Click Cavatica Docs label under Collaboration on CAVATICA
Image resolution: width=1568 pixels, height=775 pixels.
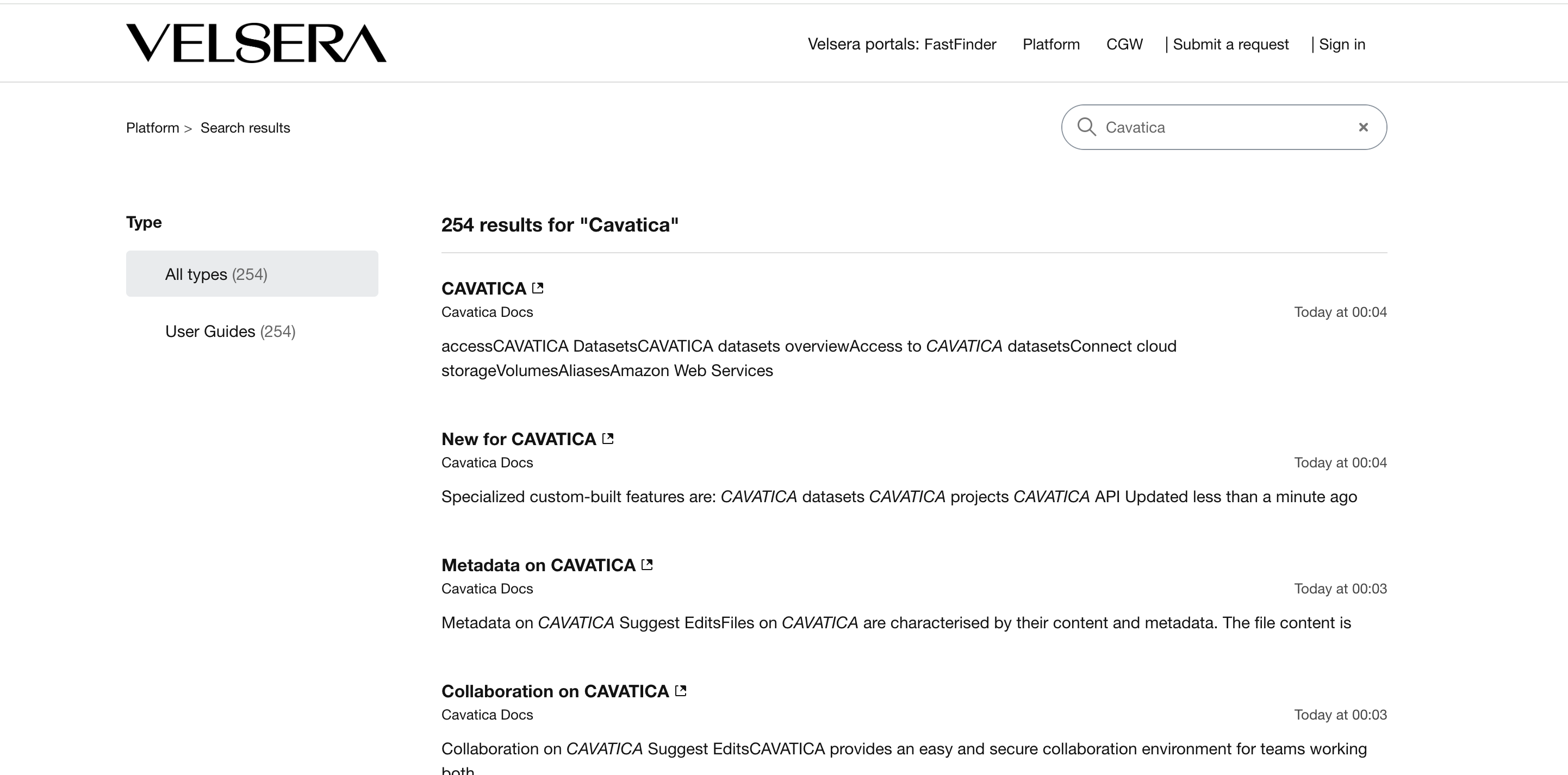point(487,714)
